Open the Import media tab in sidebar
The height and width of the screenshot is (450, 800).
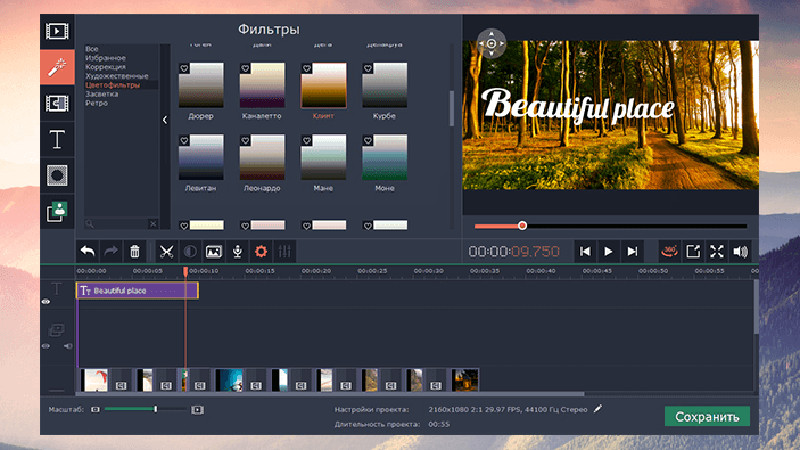point(58,31)
